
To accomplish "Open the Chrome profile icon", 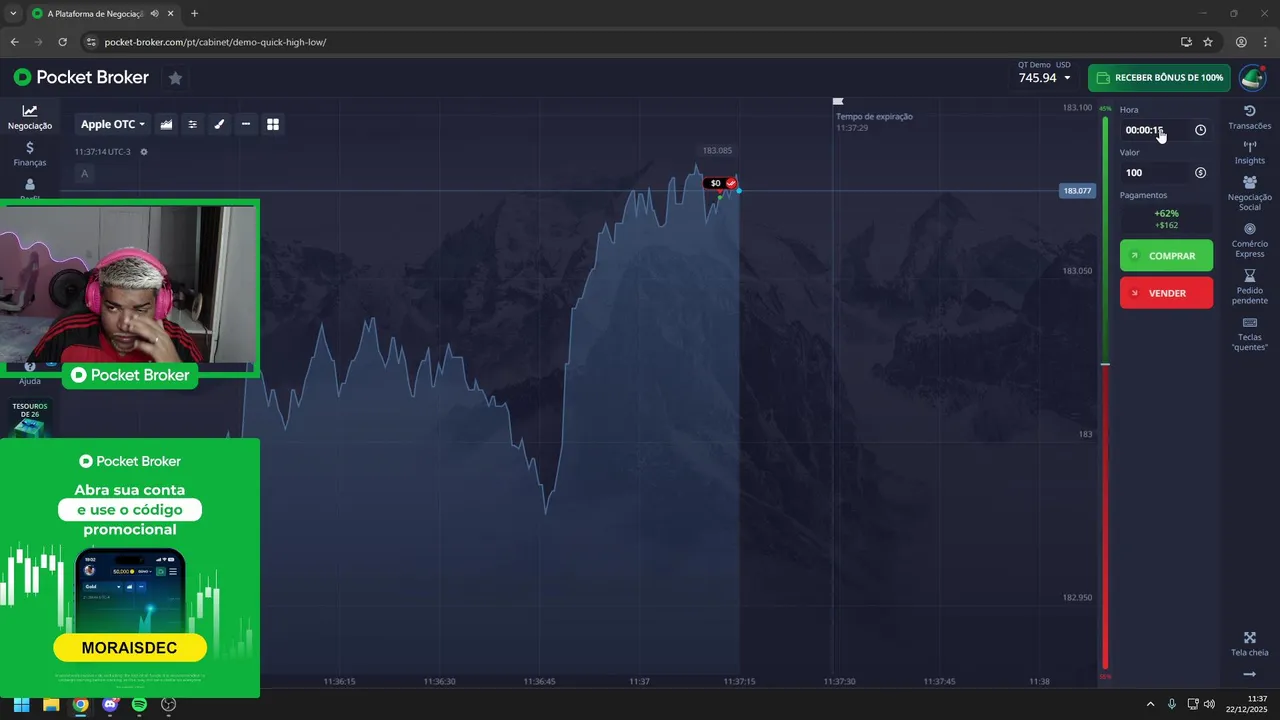I will (1241, 42).
